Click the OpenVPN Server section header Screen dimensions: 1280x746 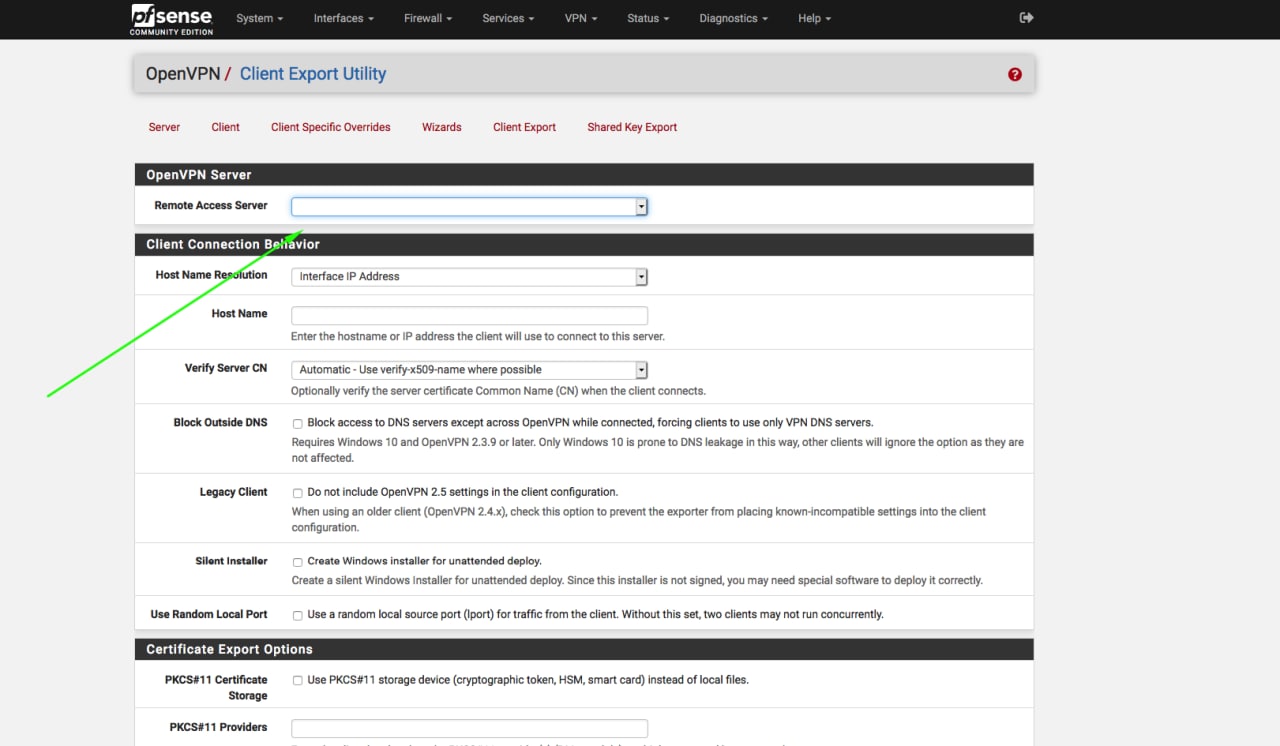584,174
